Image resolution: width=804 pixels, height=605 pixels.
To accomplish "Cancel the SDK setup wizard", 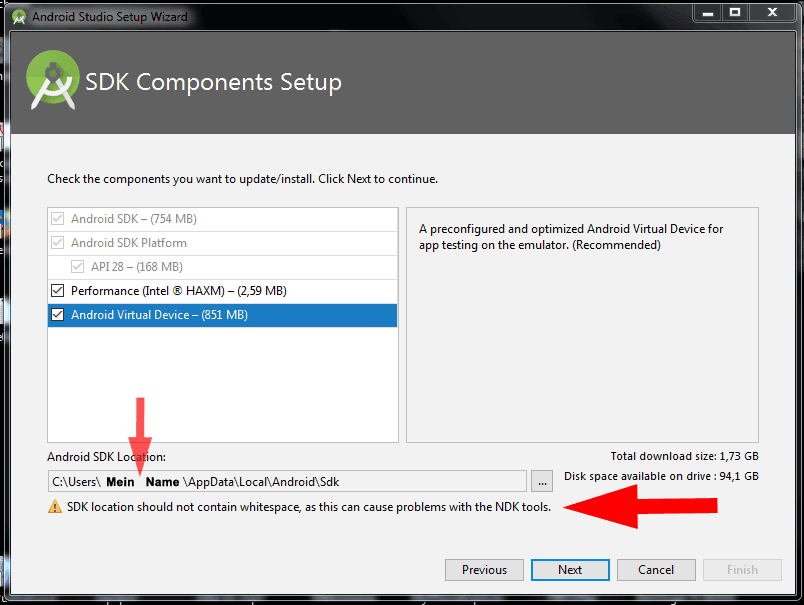I will 656,570.
